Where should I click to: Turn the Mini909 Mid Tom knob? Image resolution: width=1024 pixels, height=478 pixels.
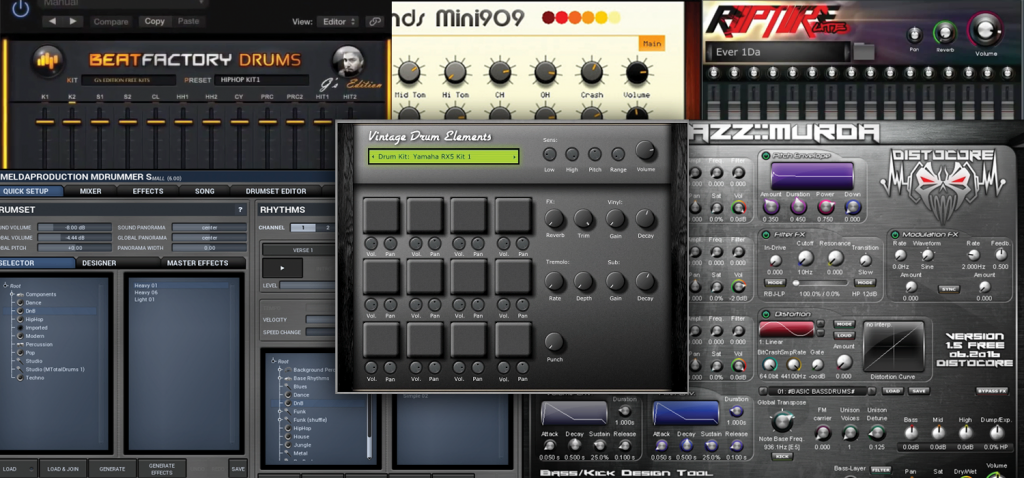[409, 72]
